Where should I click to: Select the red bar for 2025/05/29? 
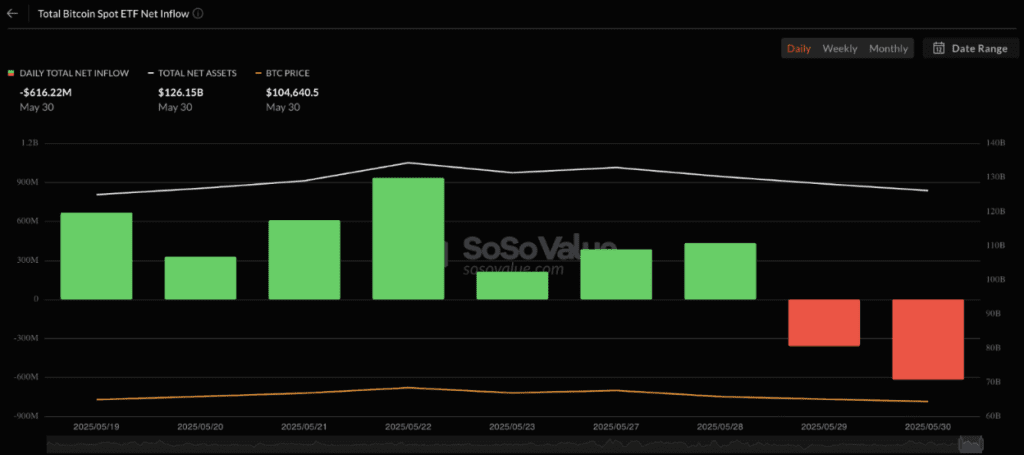coord(824,322)
